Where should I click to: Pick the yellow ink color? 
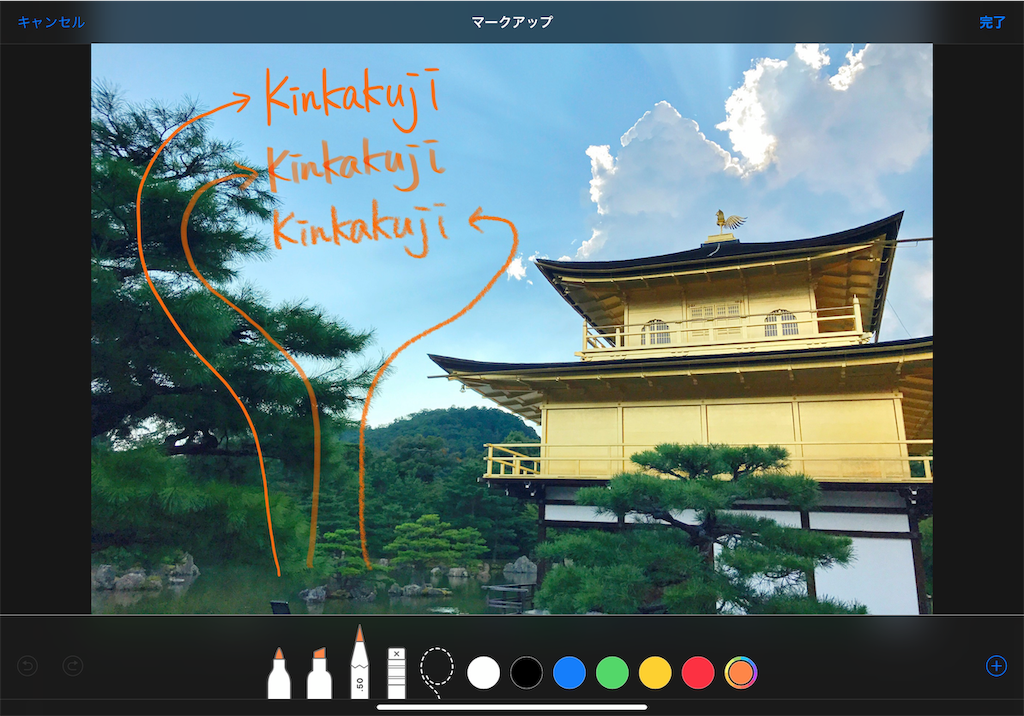point(655,674)
